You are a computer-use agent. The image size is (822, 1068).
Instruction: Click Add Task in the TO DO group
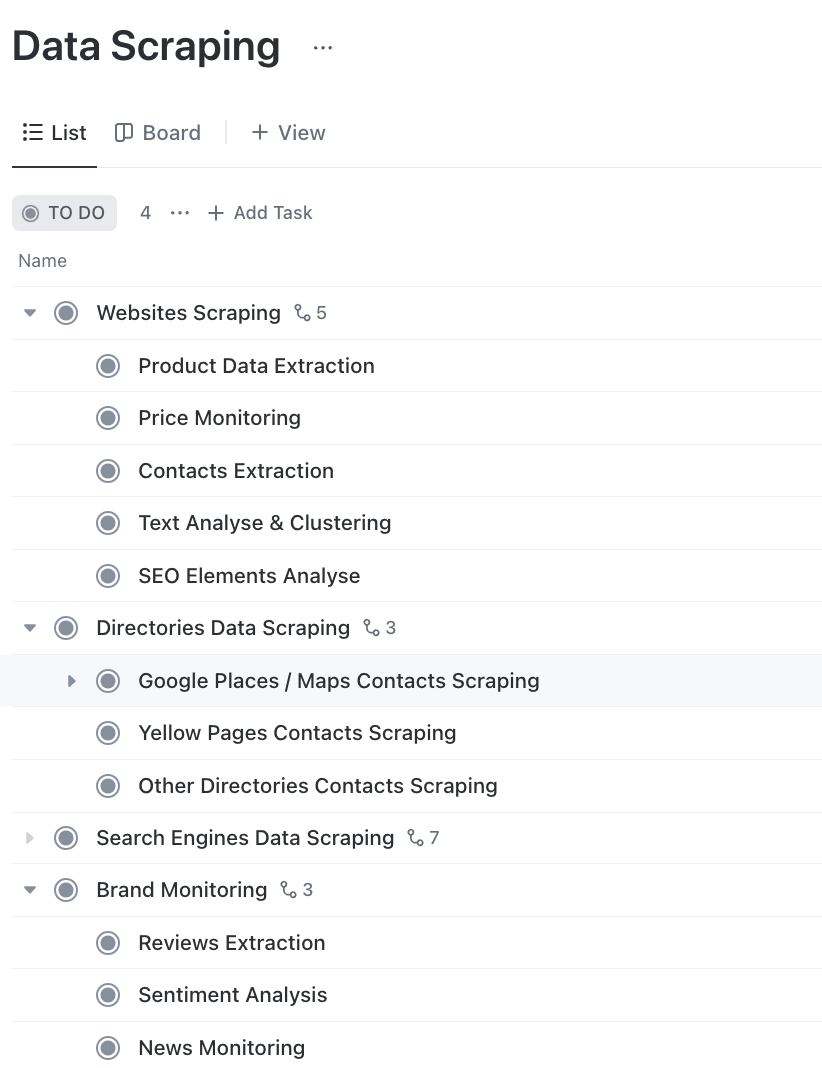click(x=260, y=213)
